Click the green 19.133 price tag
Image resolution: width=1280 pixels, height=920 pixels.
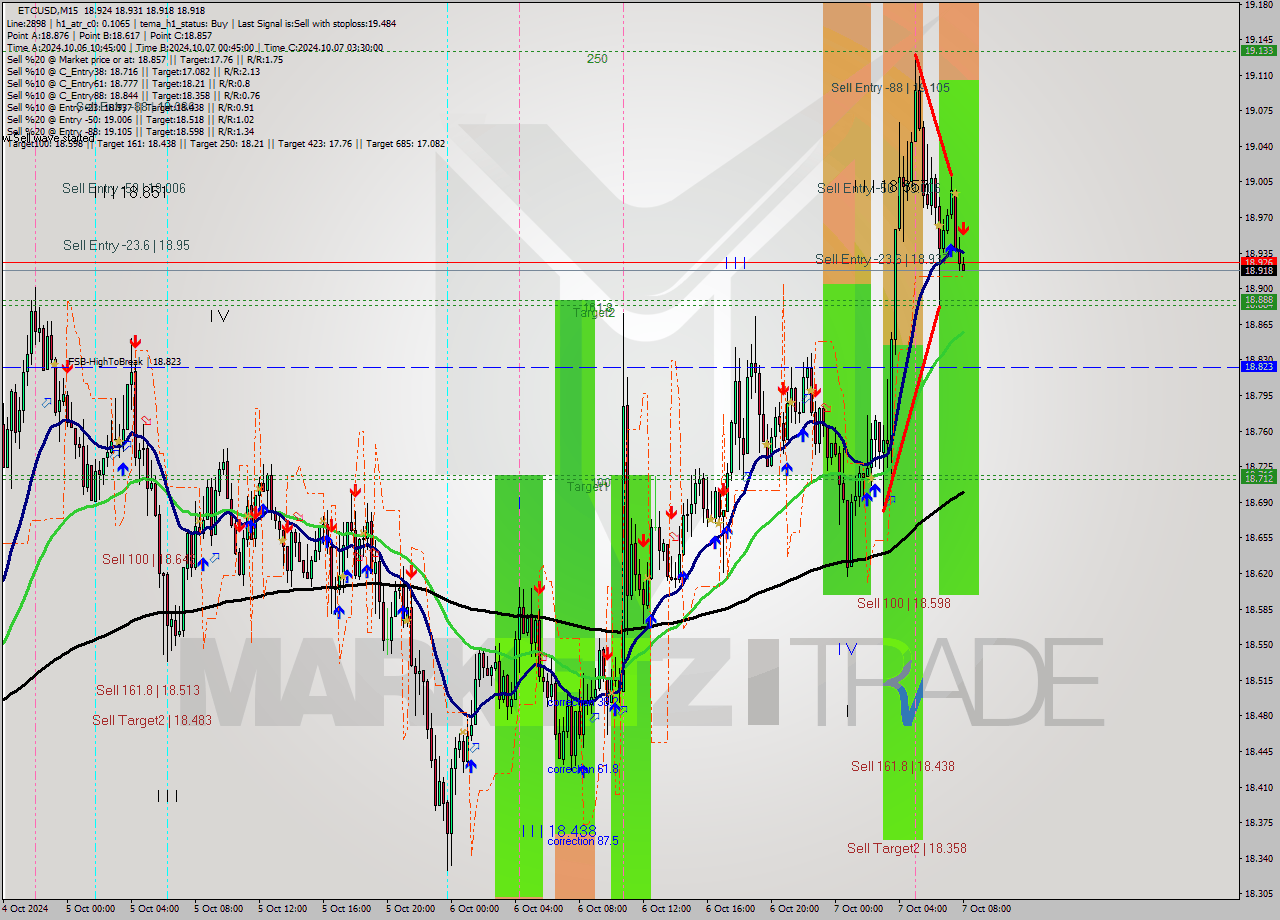[x=1258, y=50]
